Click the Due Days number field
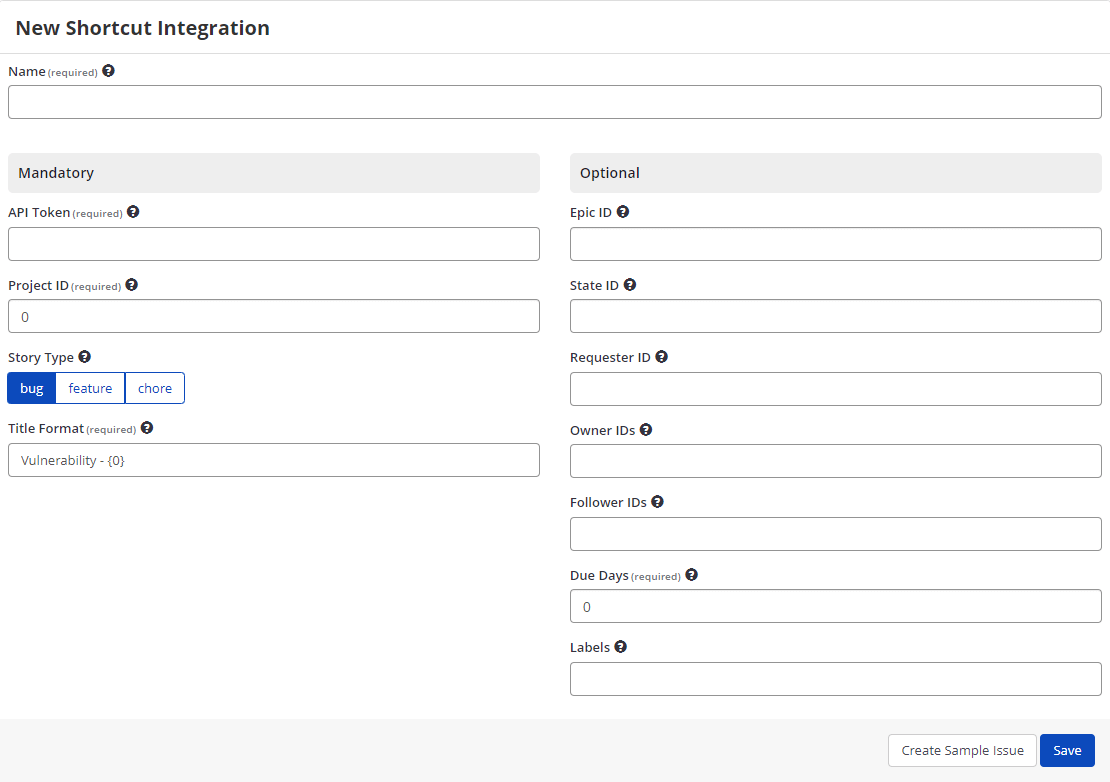Screen dimensions: 1110x782 tap(836, 606)
